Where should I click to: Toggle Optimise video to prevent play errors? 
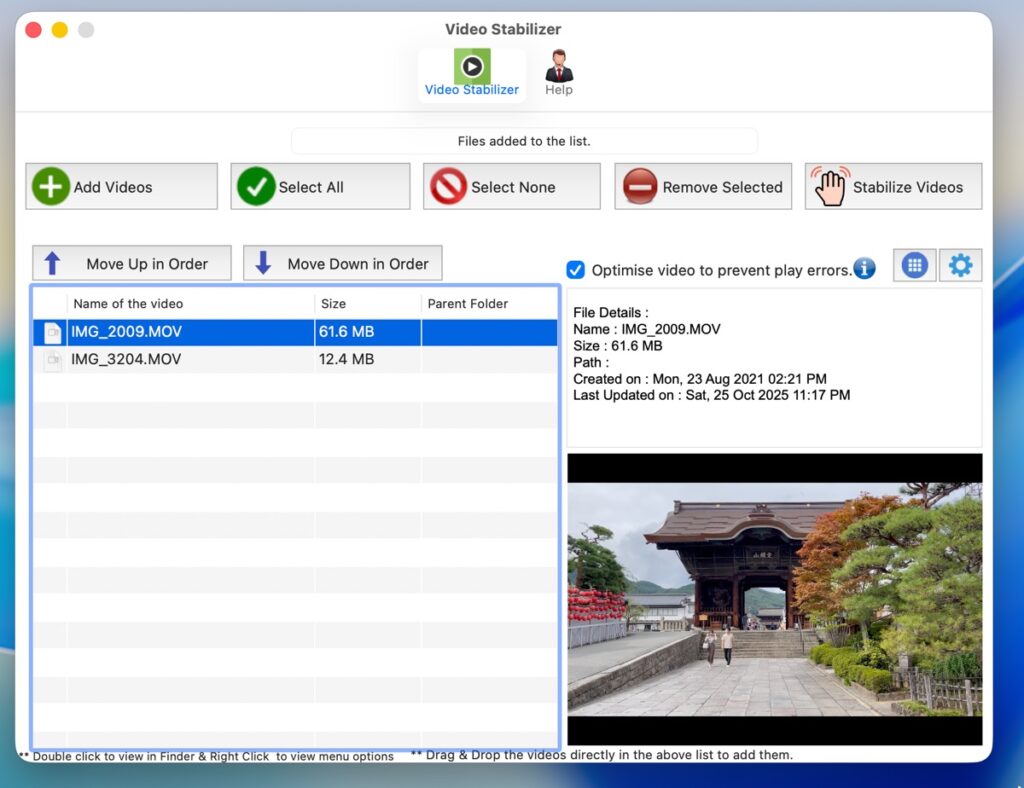575,270
